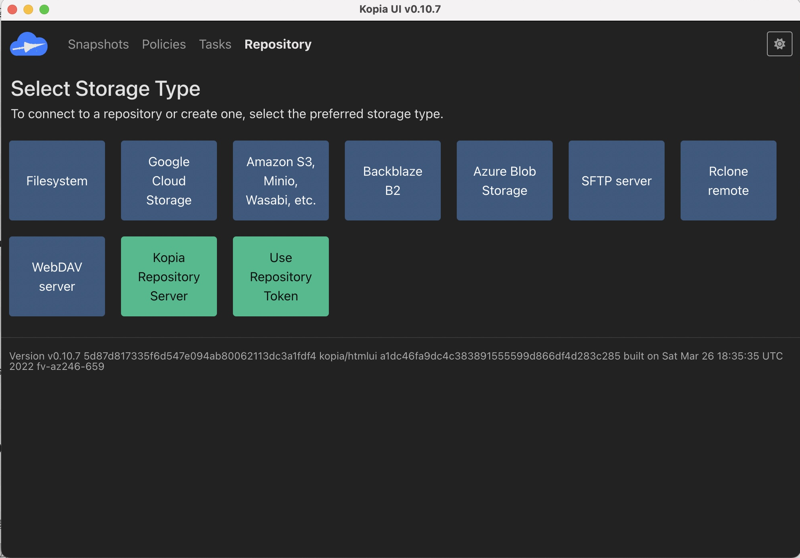Toggle theme via the sun icon button
800x558 pixels.
[779, 44]
